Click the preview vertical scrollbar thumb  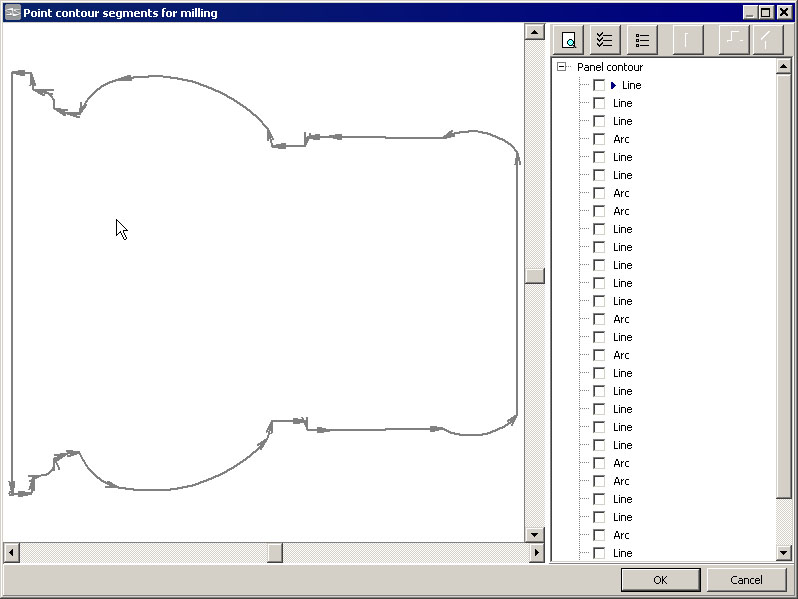tap(534, 276)
